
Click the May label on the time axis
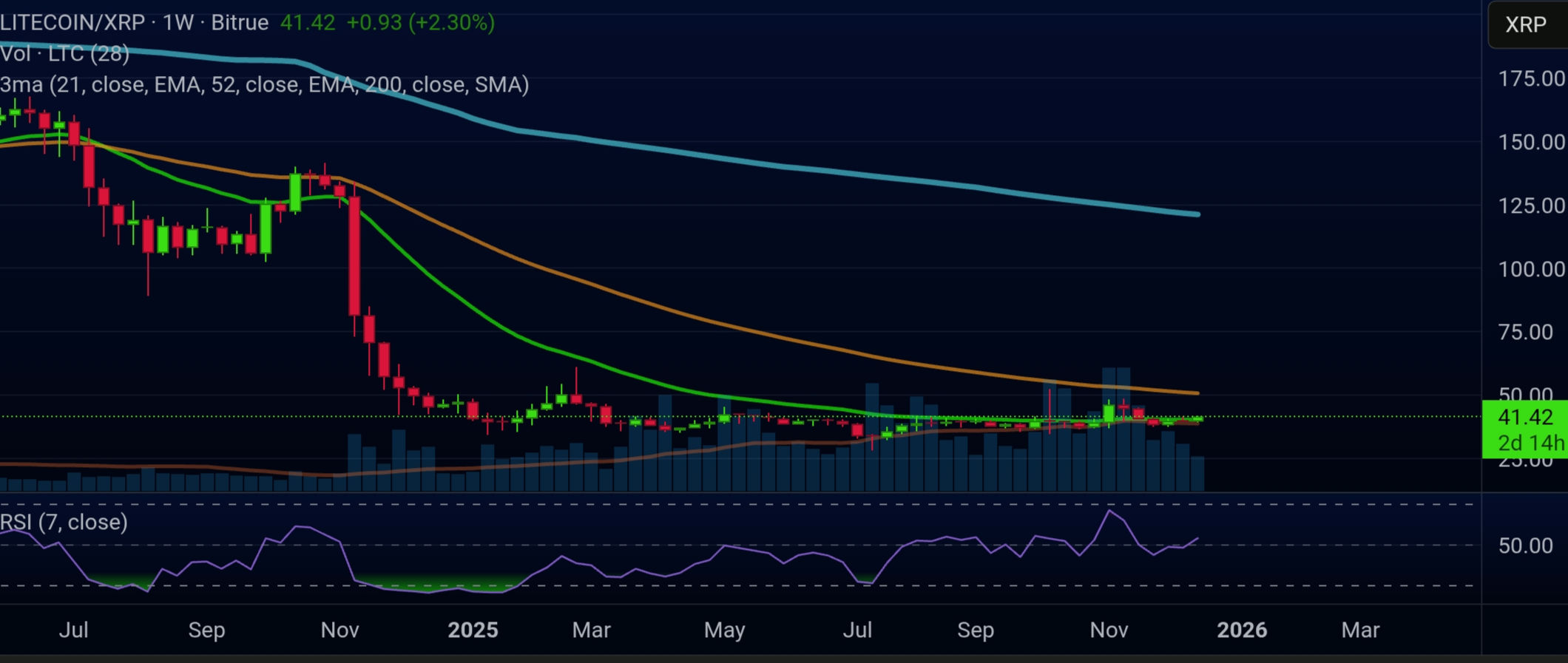(x=725, y=630)
